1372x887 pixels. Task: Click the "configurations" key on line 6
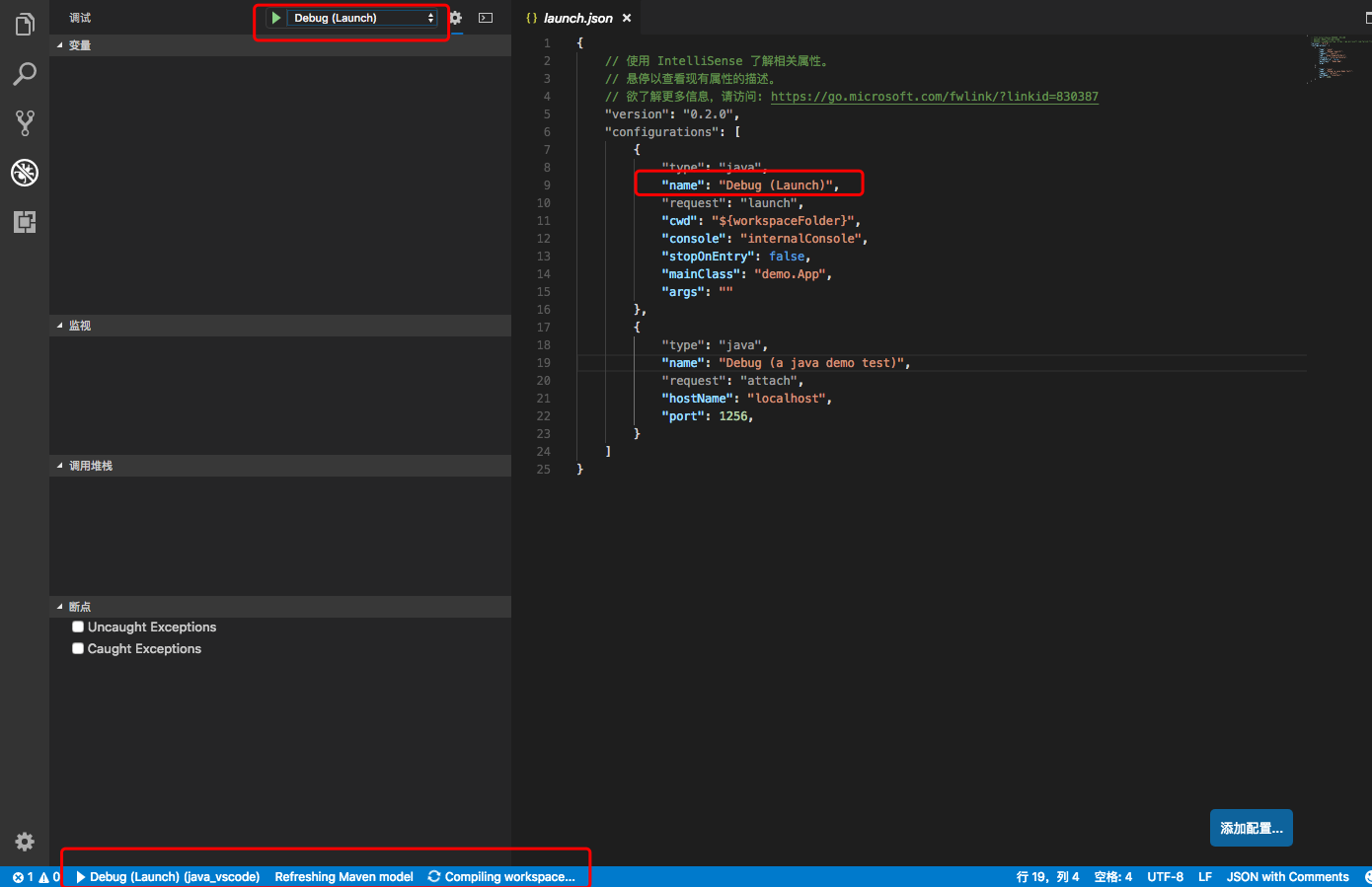(x=661, y=132)
